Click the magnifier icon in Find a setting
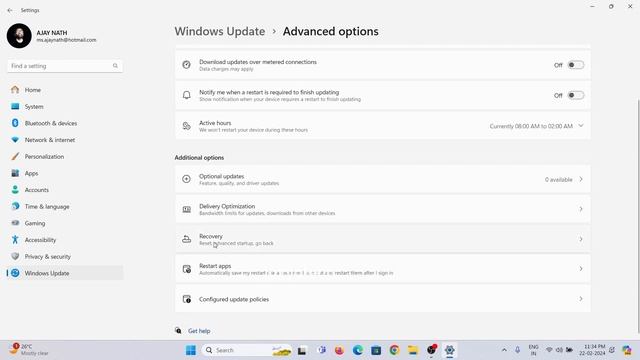This screenshot has width=640, height=360. pyautogui.click(x=115, y=66)
